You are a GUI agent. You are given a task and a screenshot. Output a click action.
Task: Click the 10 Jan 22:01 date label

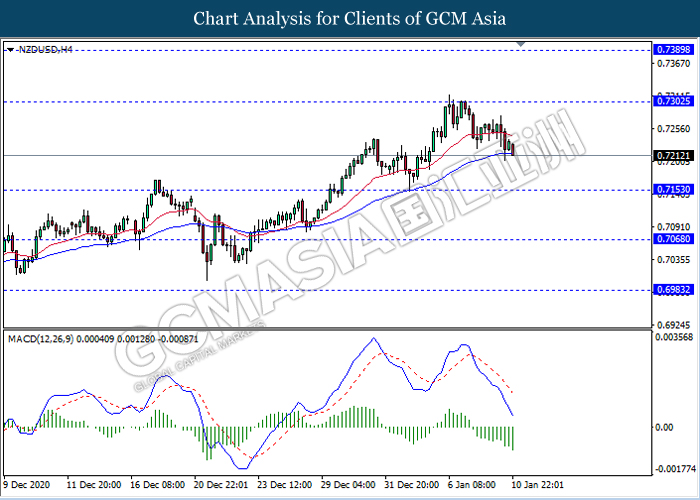click(x=537, y=485)
